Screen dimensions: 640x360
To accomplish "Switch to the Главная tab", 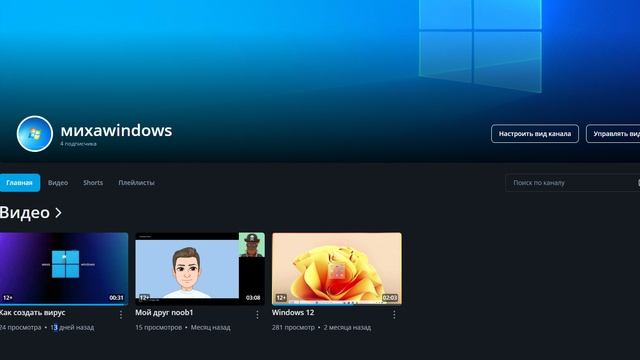I will pos(20,183).
